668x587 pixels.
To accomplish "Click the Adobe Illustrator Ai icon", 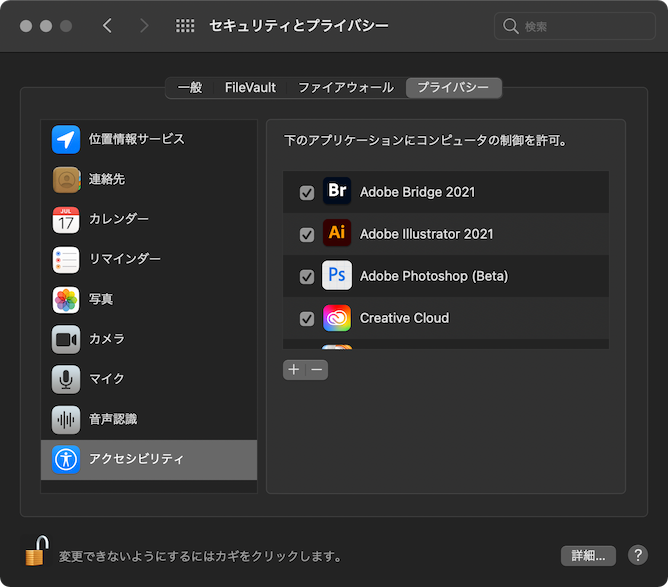I will pyautogui.click(x=337, y=233).
